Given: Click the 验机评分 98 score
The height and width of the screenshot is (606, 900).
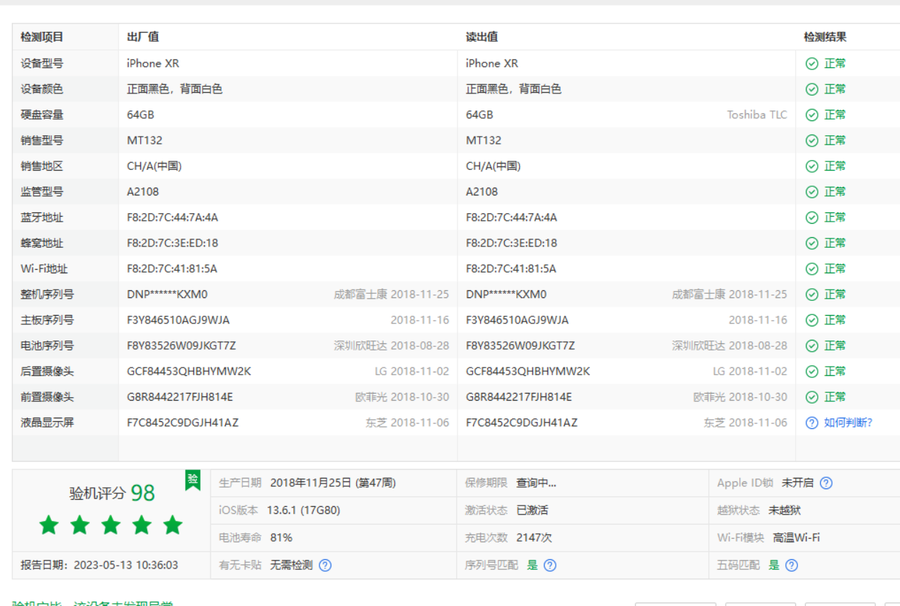Looking at the screenshot, I should [x=112, y=493].
